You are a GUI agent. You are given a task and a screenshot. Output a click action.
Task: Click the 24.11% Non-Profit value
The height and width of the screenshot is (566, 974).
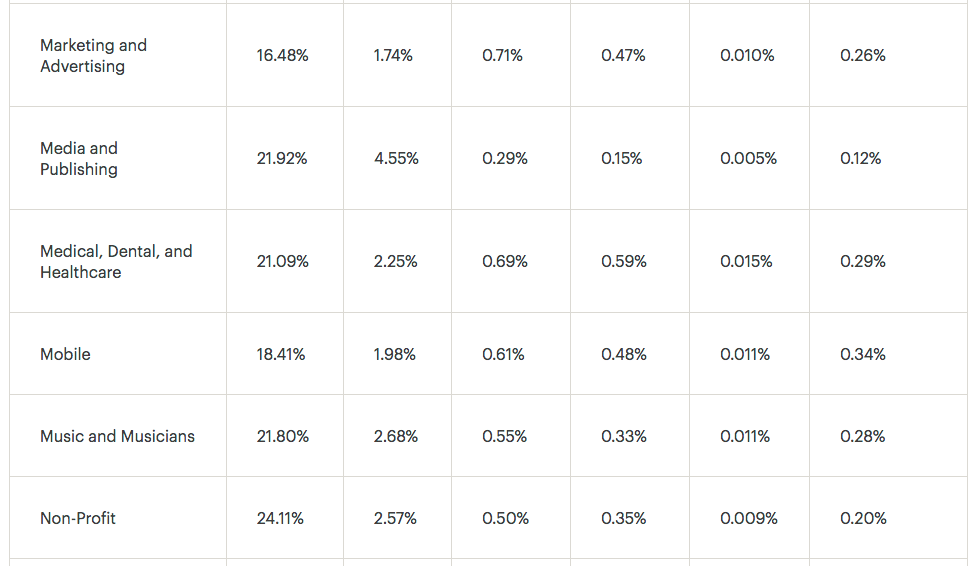pos(280,518)
